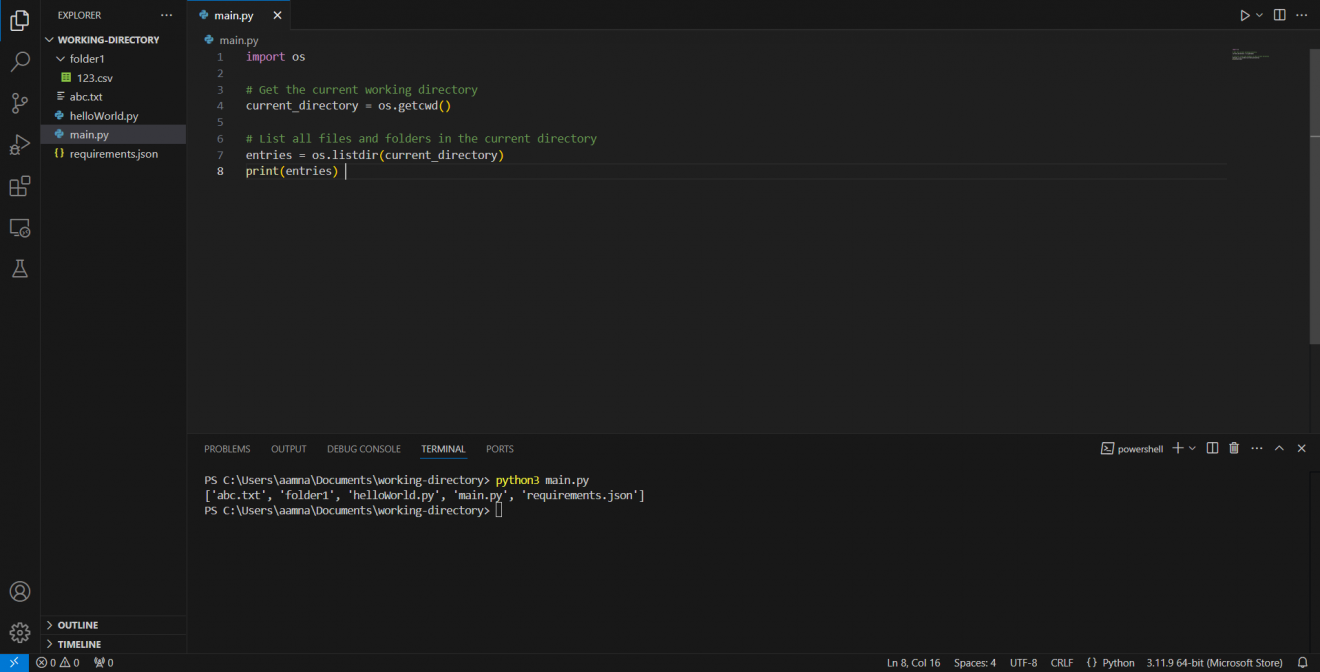Switch to the DEBUG CONSOLE tab
This screenshot has width=1320, height=672.
pyautogui.click(x=363, y=449)
